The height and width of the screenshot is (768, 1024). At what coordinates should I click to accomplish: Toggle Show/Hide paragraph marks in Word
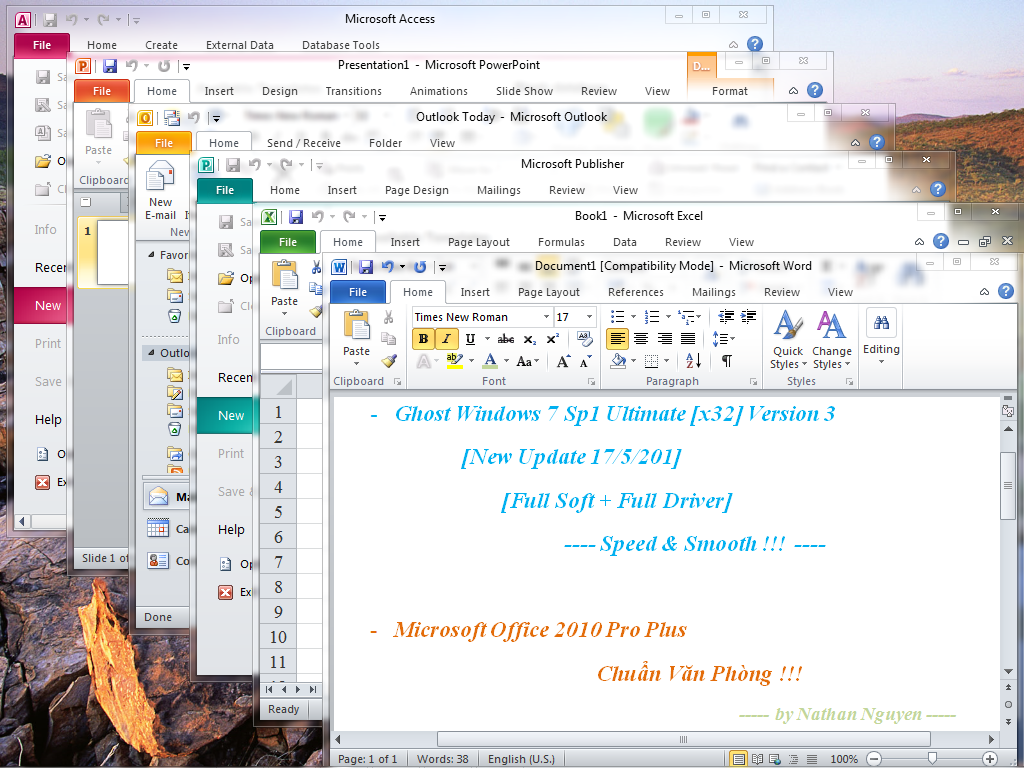pos(726,360)
